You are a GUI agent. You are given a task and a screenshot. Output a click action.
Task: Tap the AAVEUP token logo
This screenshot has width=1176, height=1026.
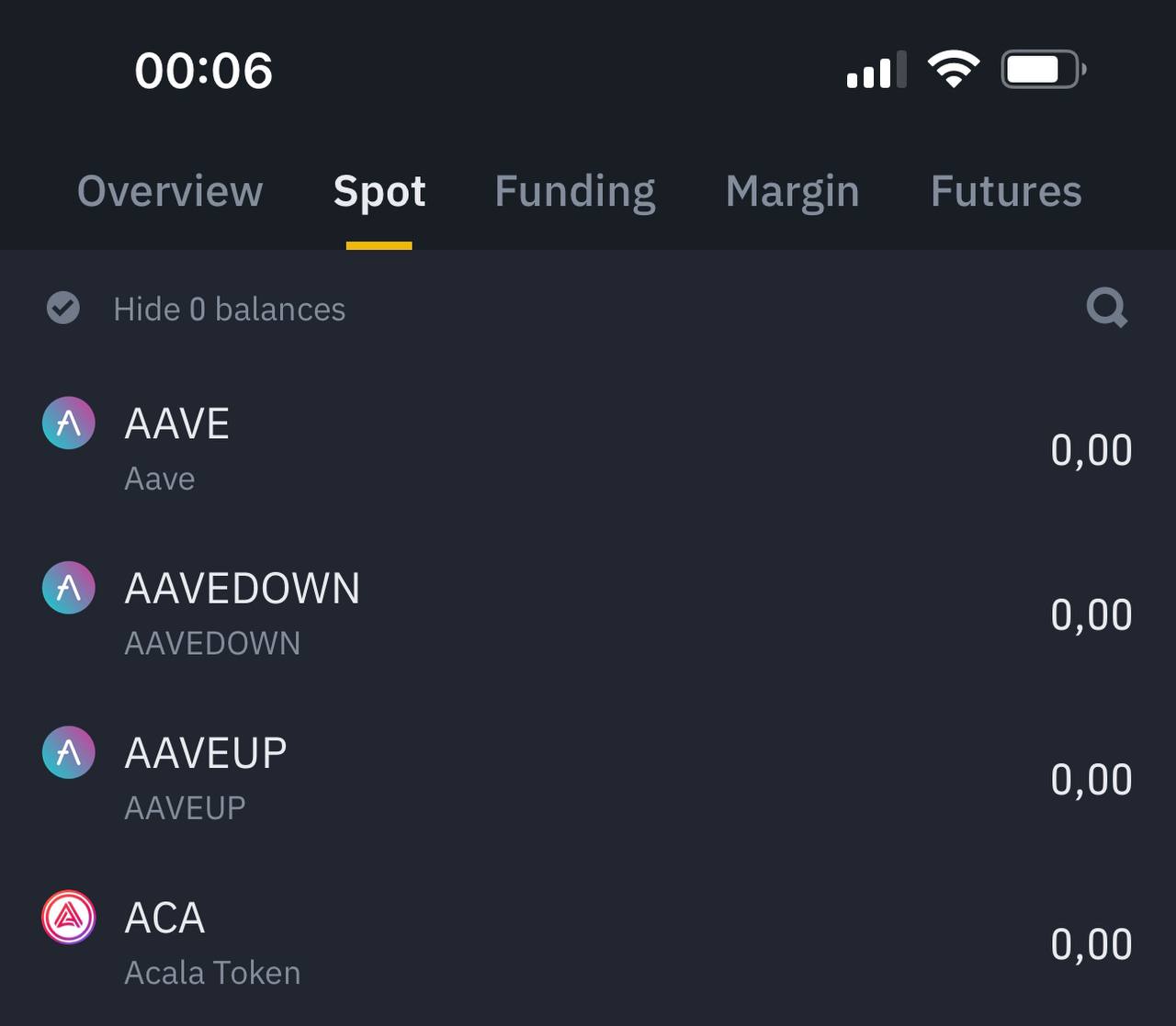[69, 752]
